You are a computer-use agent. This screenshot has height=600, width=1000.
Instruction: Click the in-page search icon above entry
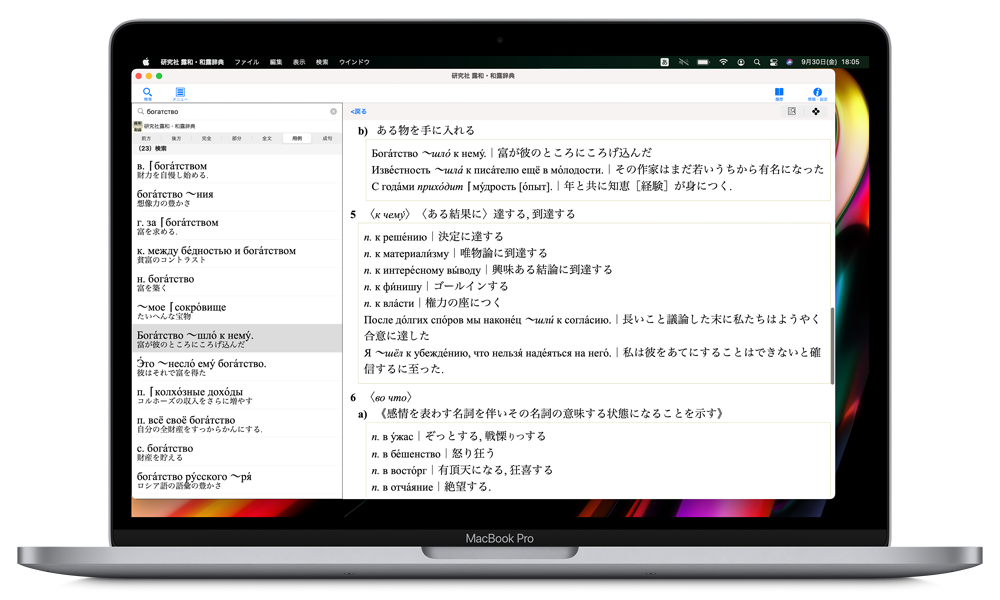pyautogui.click(x=791, y=111)
